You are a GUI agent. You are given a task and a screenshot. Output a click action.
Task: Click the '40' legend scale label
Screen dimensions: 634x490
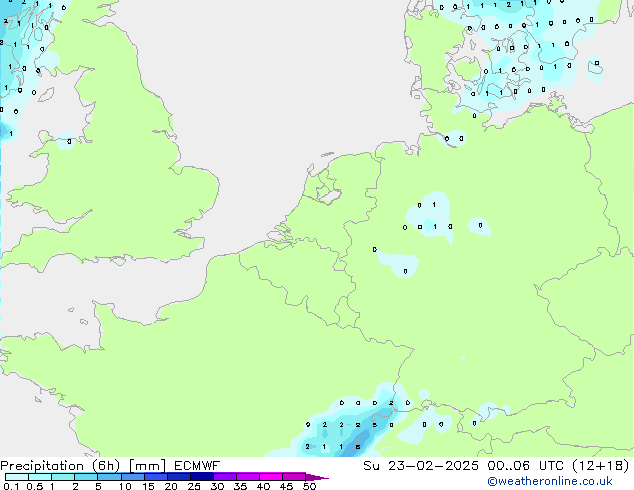point(263,486)
